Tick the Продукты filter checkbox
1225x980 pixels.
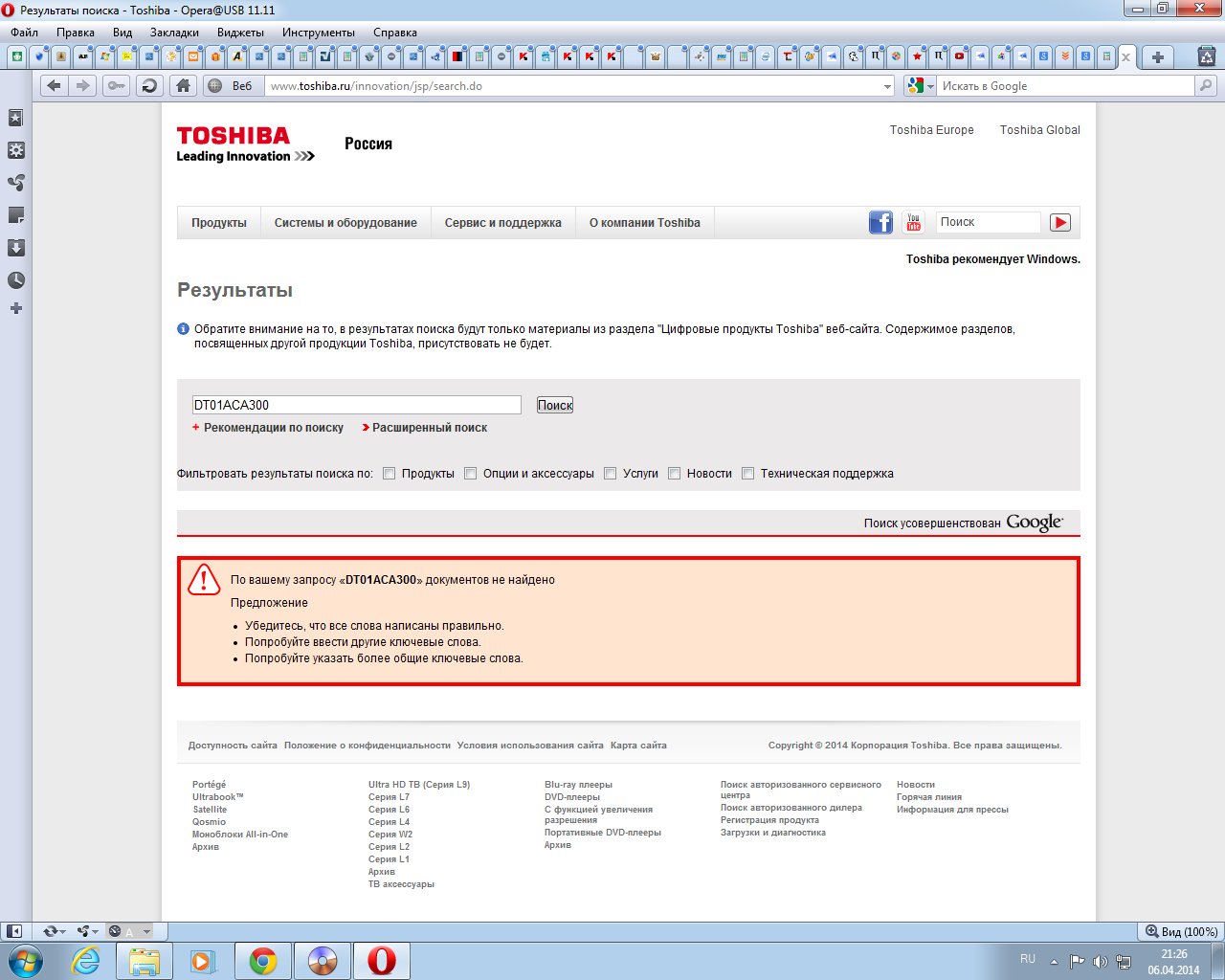coord(390,474)
